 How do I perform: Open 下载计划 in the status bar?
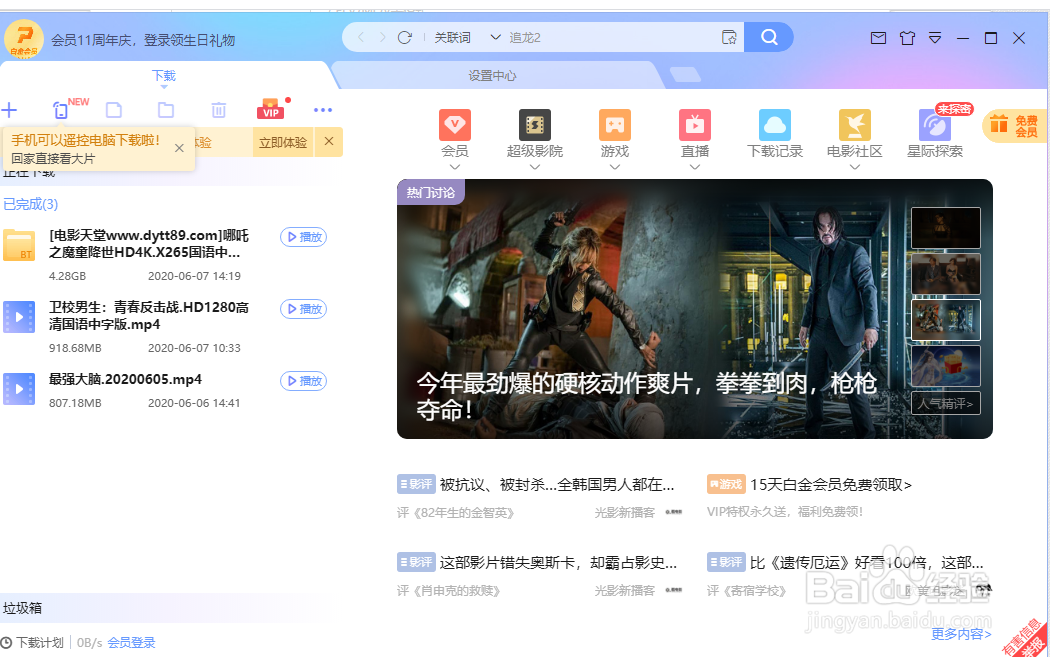point(32,643)
